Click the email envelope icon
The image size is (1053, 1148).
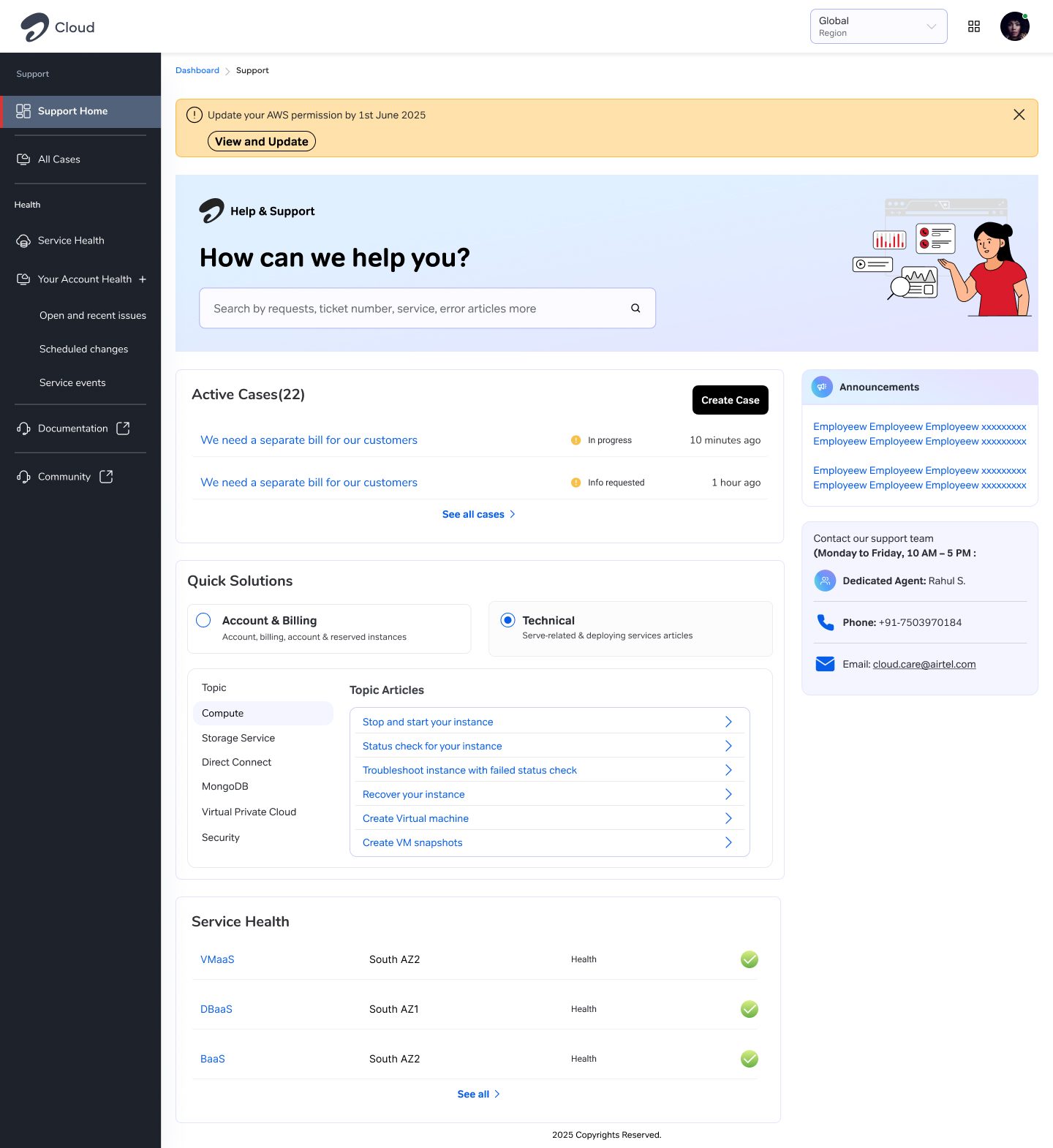point(825,664)
